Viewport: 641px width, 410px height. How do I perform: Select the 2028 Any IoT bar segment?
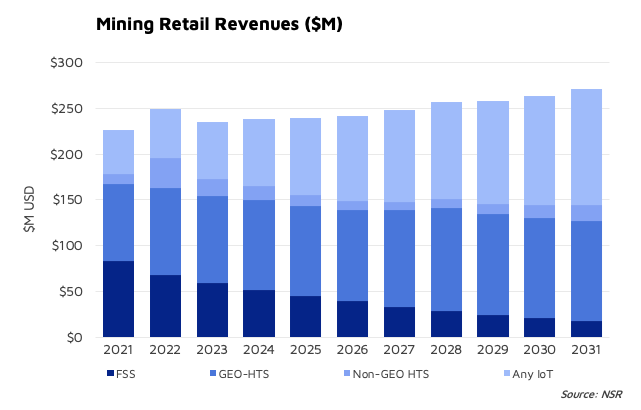446,151
